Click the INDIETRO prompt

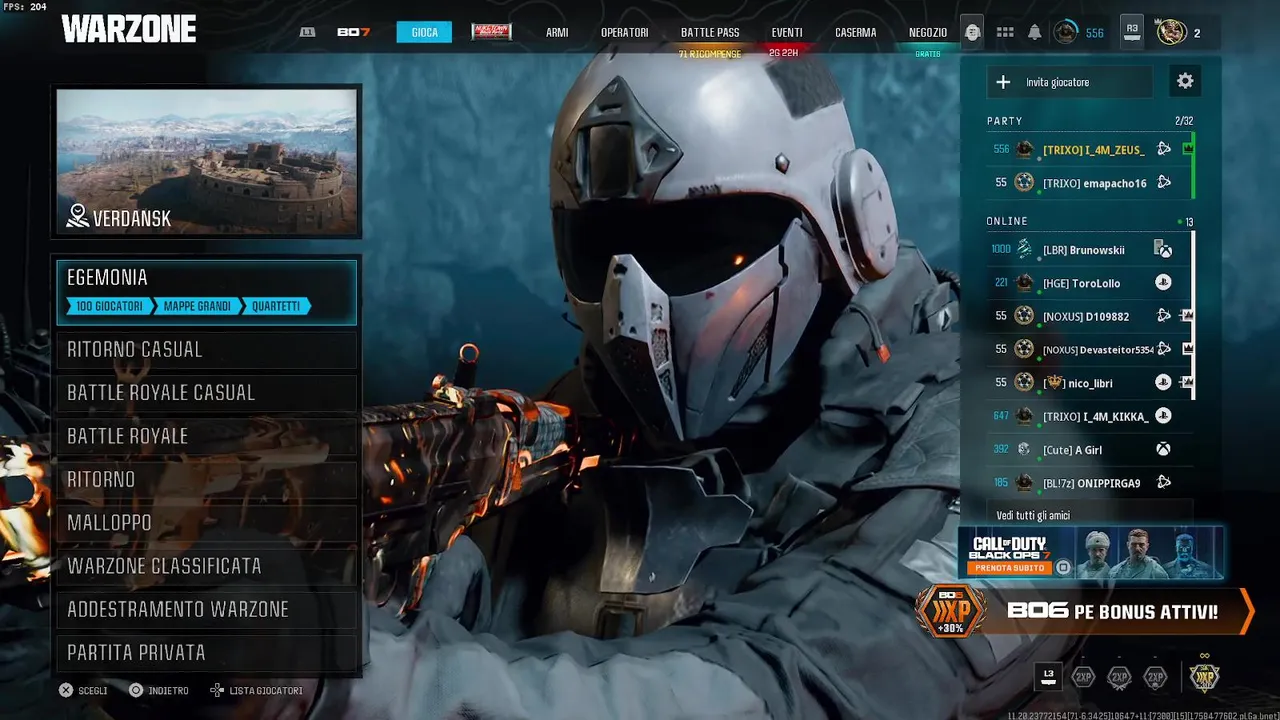click(158, 690)
